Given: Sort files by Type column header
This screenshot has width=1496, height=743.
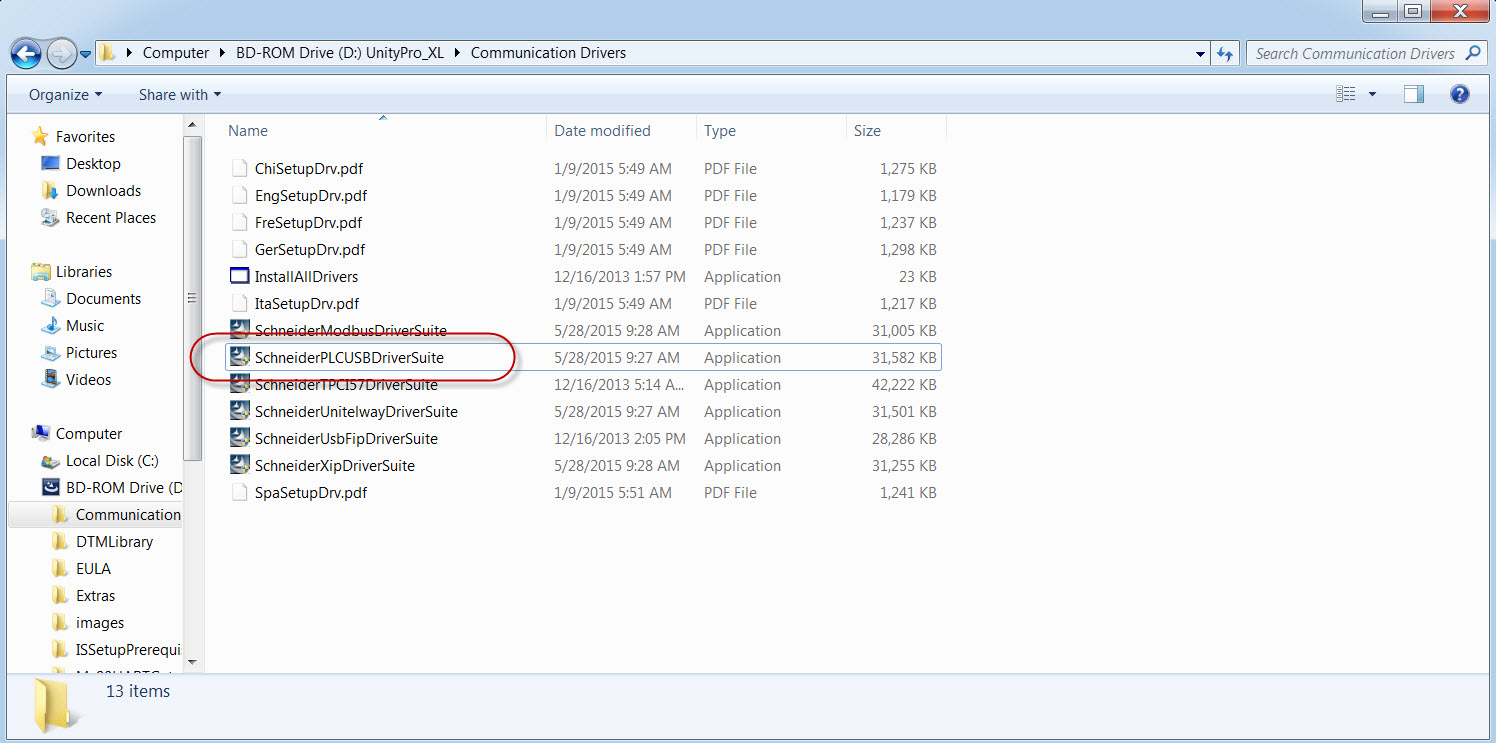Looking at the screenshot, I should [720, 131].
